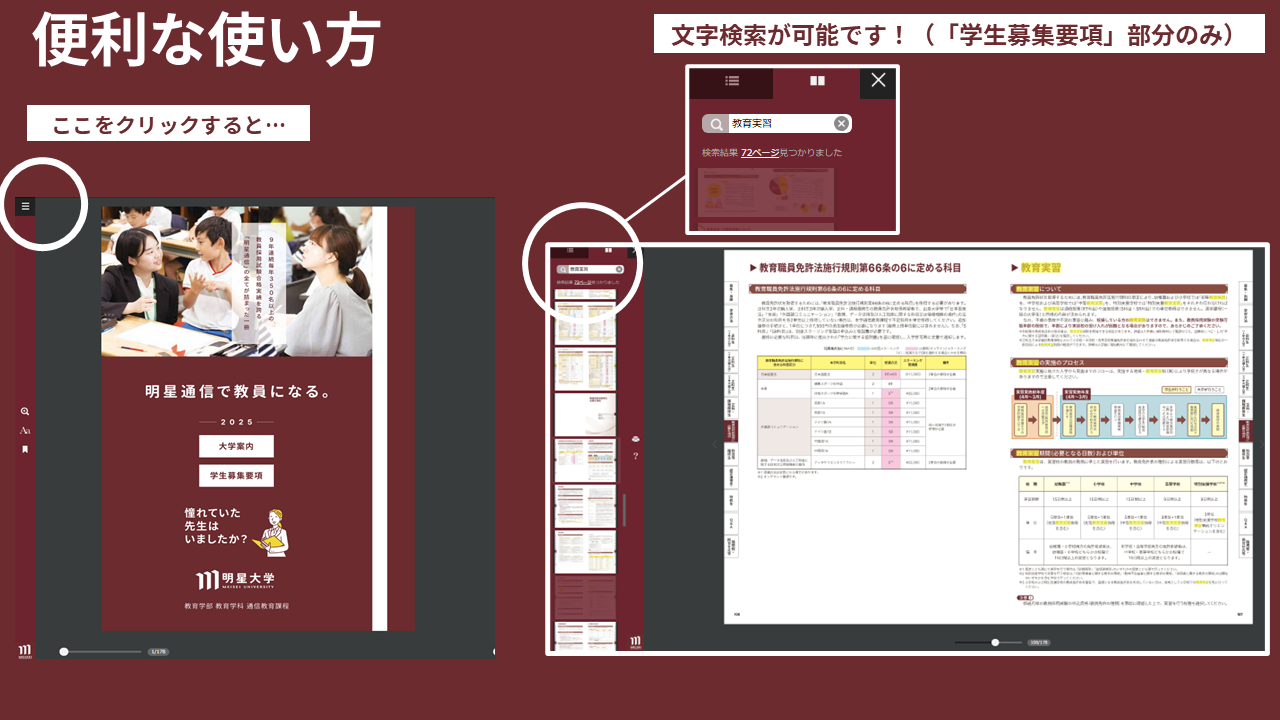Image resolution: width=1280 pixels, height=720 pixels.
Task: Click the cloud download icon in the right viewer
Action: click(x=637, y=438)
